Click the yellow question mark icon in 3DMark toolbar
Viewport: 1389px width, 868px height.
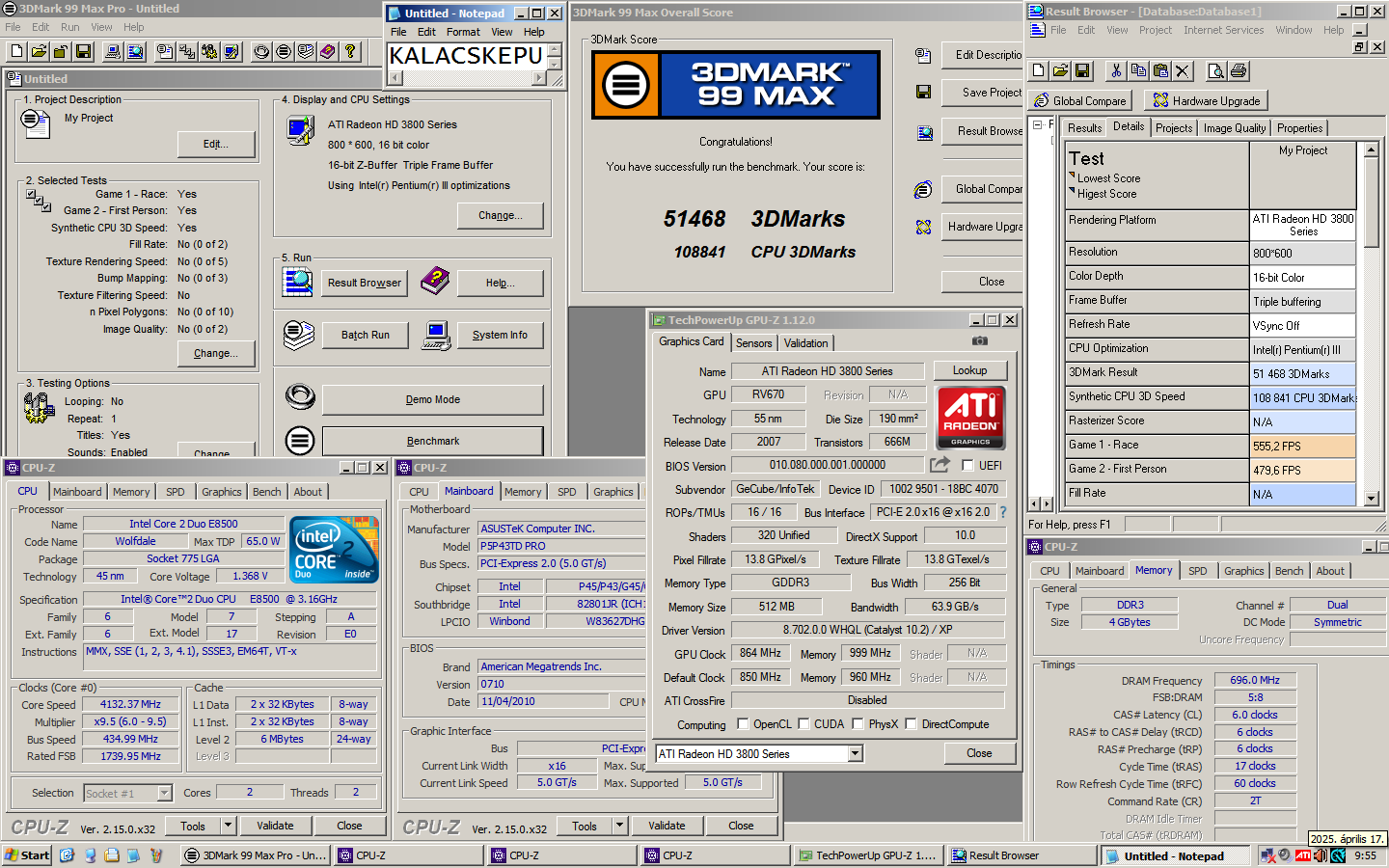350,51
